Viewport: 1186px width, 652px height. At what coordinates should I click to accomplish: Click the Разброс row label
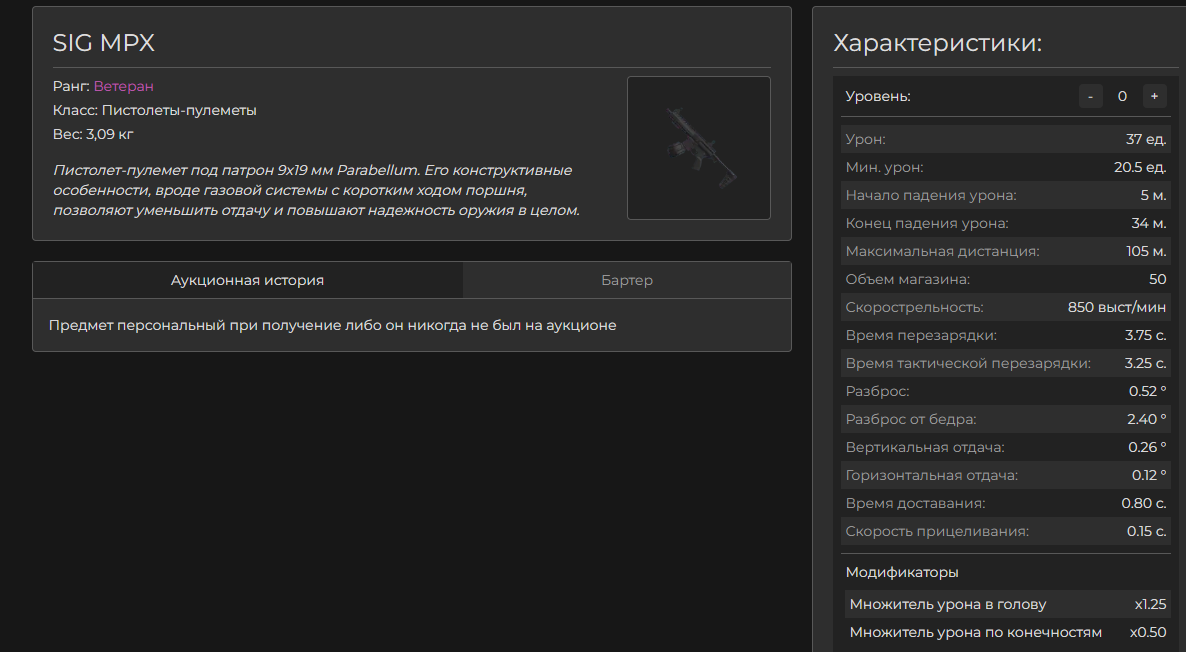click(x=877, y=391)
